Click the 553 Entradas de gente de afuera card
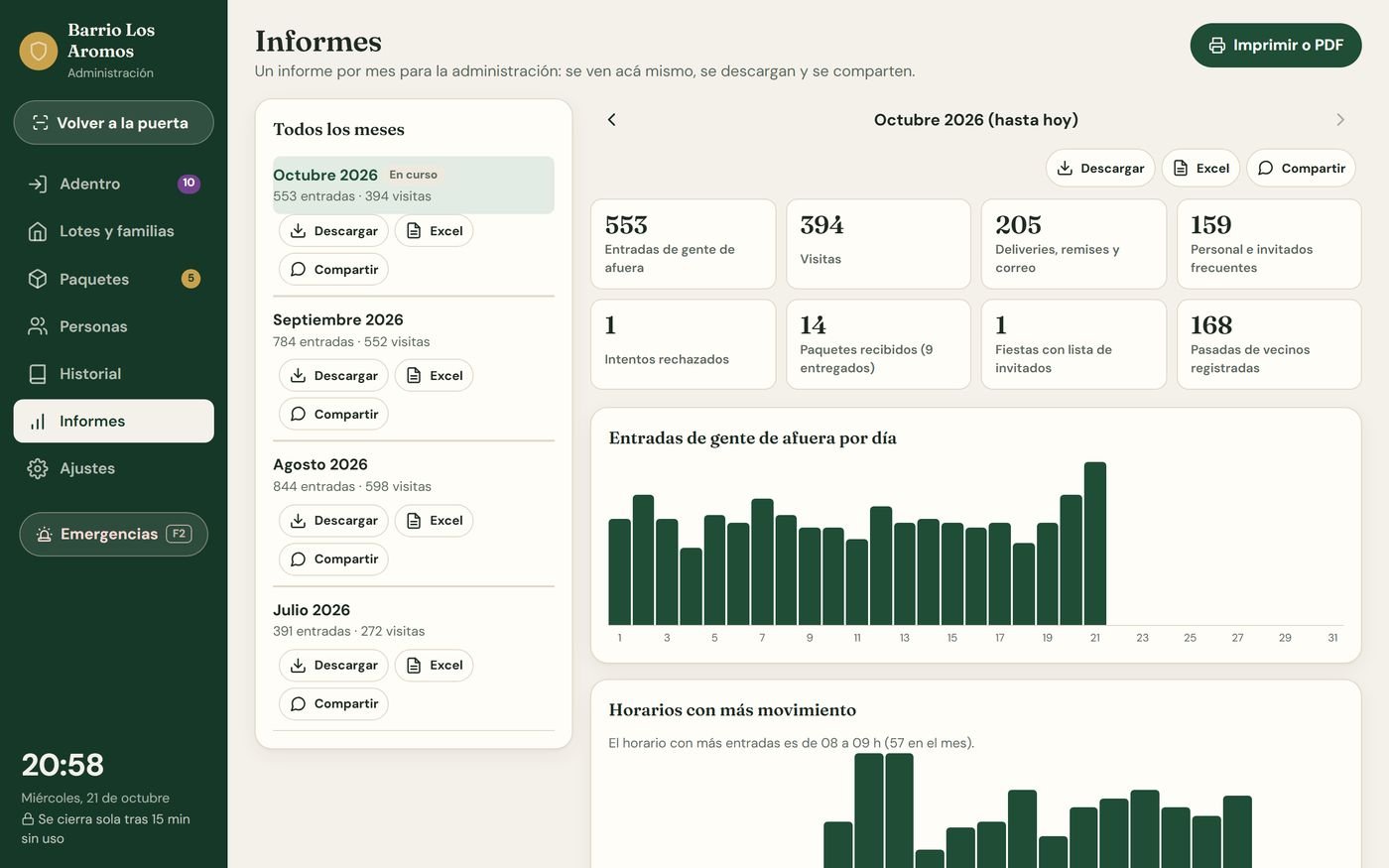 point(683,244)
